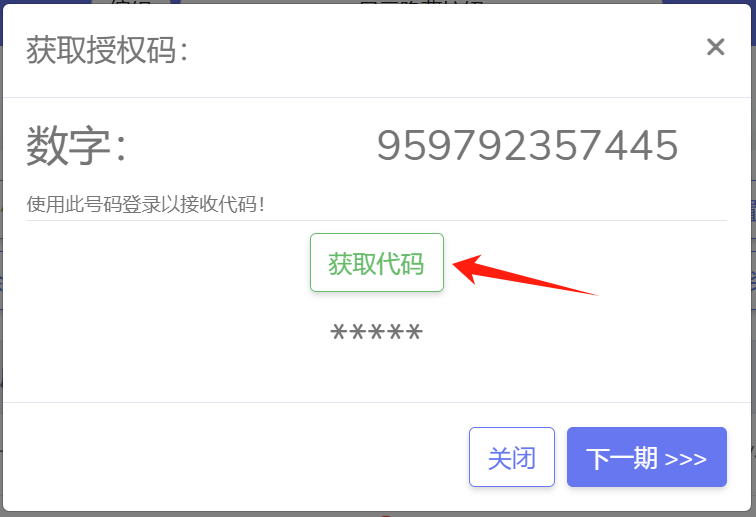Click the green 获取代码 button
Screen dimensions: 756x517
pos(377,262)
